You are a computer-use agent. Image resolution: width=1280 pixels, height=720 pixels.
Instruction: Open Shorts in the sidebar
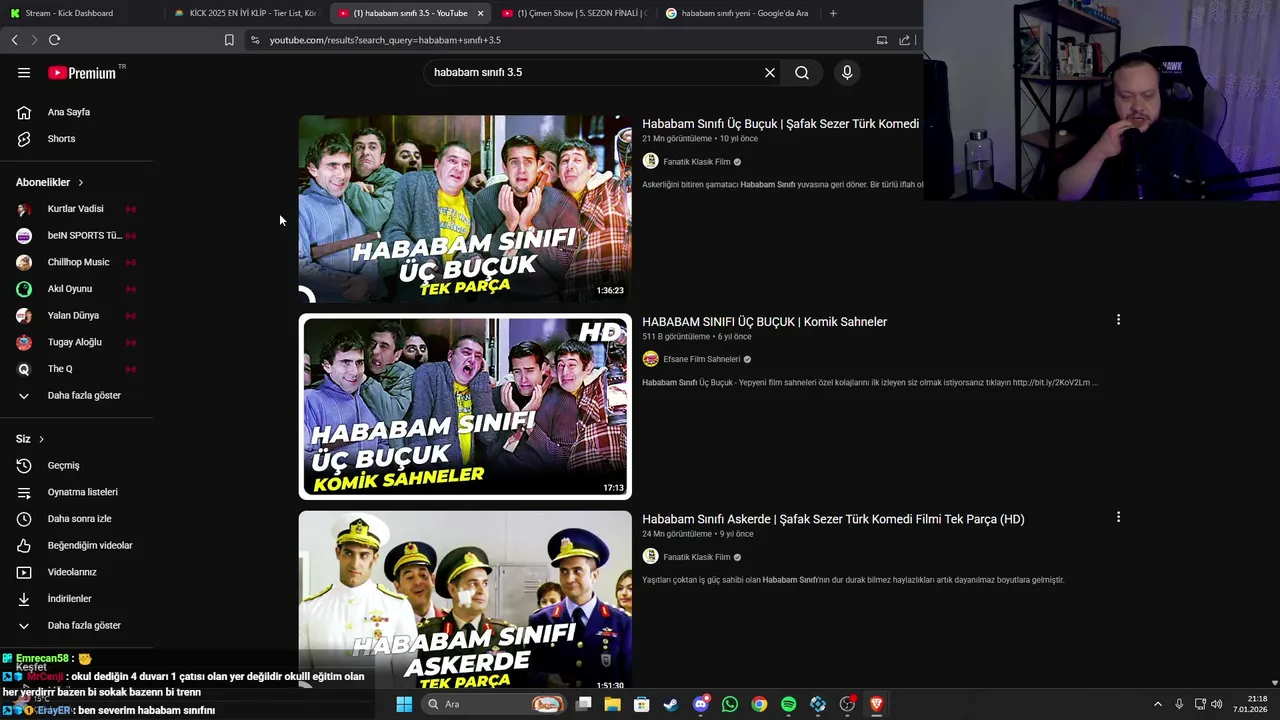[61, 139]
